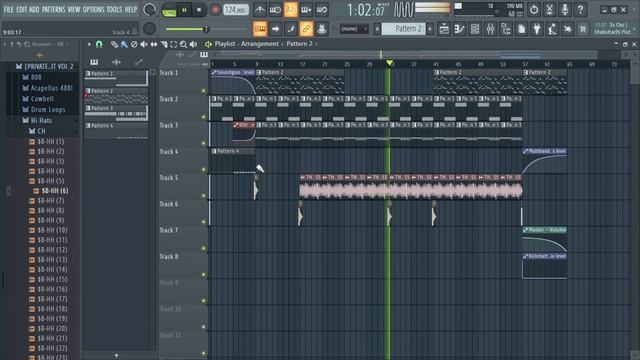Select the Zoom magnifier tool
Image resolution: width=640 pixels, height=360 pixels.
click(x=183, y=44)
